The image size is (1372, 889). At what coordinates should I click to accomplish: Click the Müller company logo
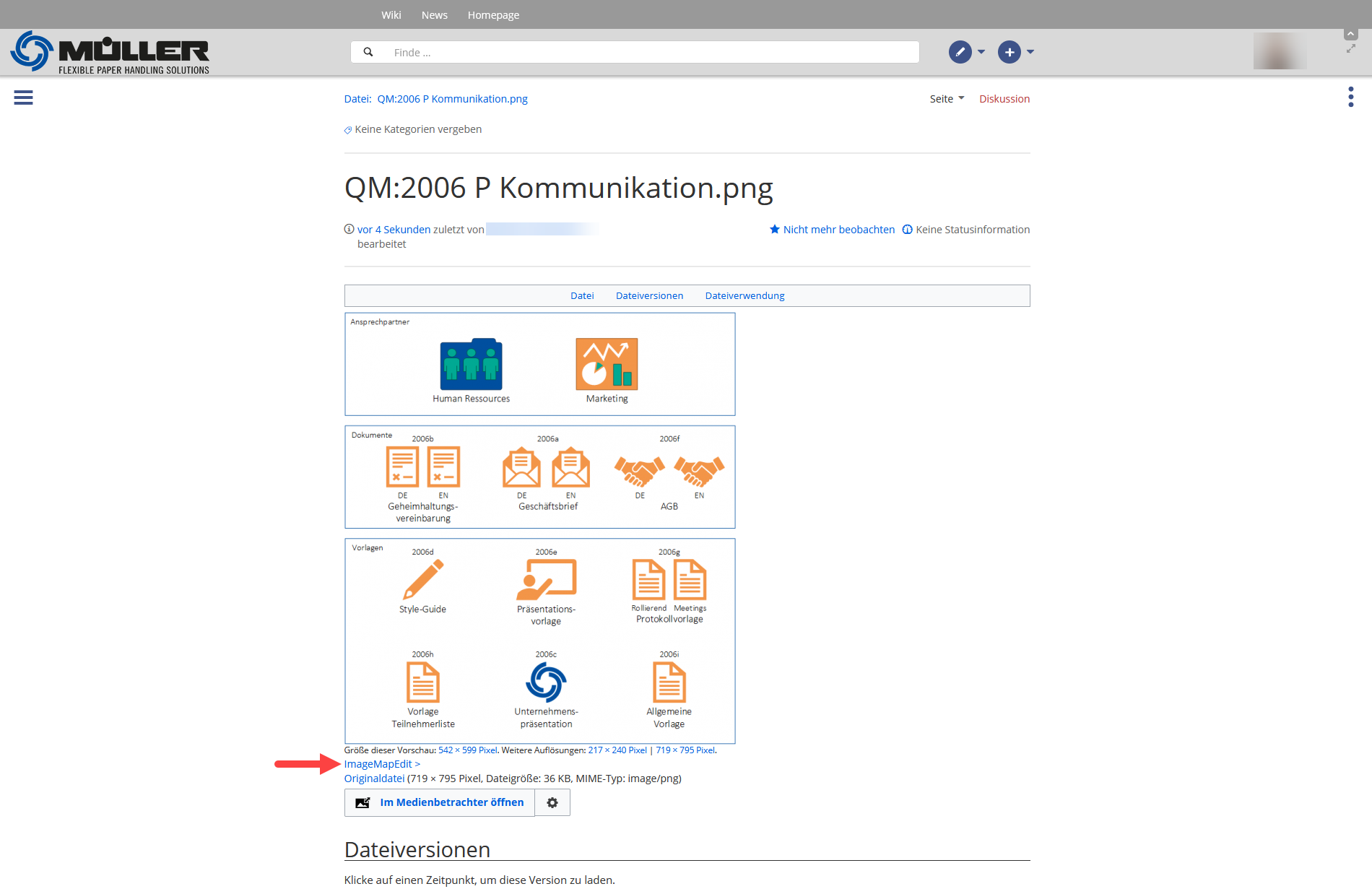(110, 52)
